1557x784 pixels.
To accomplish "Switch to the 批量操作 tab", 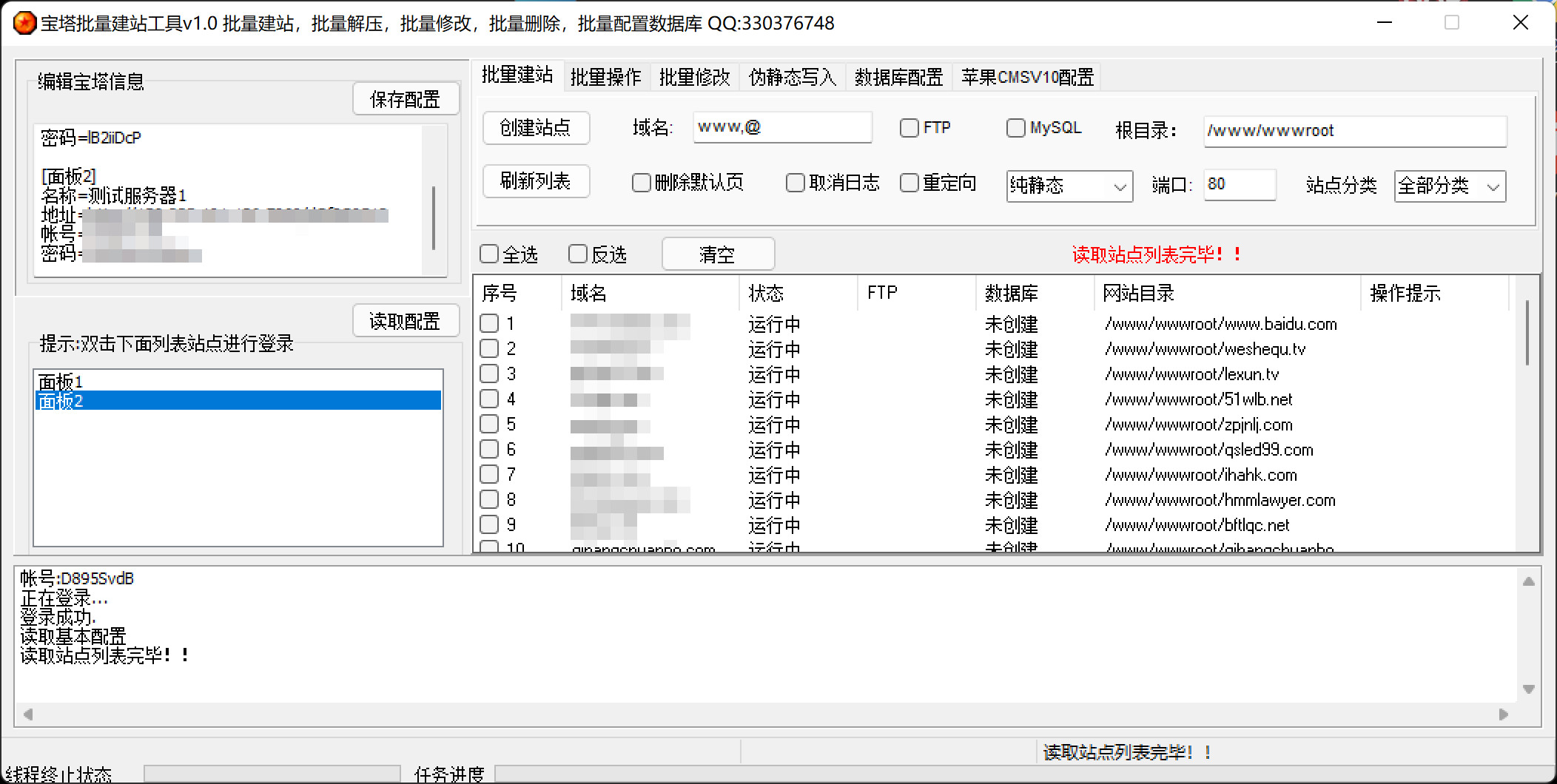I will (x=606, y=77).
